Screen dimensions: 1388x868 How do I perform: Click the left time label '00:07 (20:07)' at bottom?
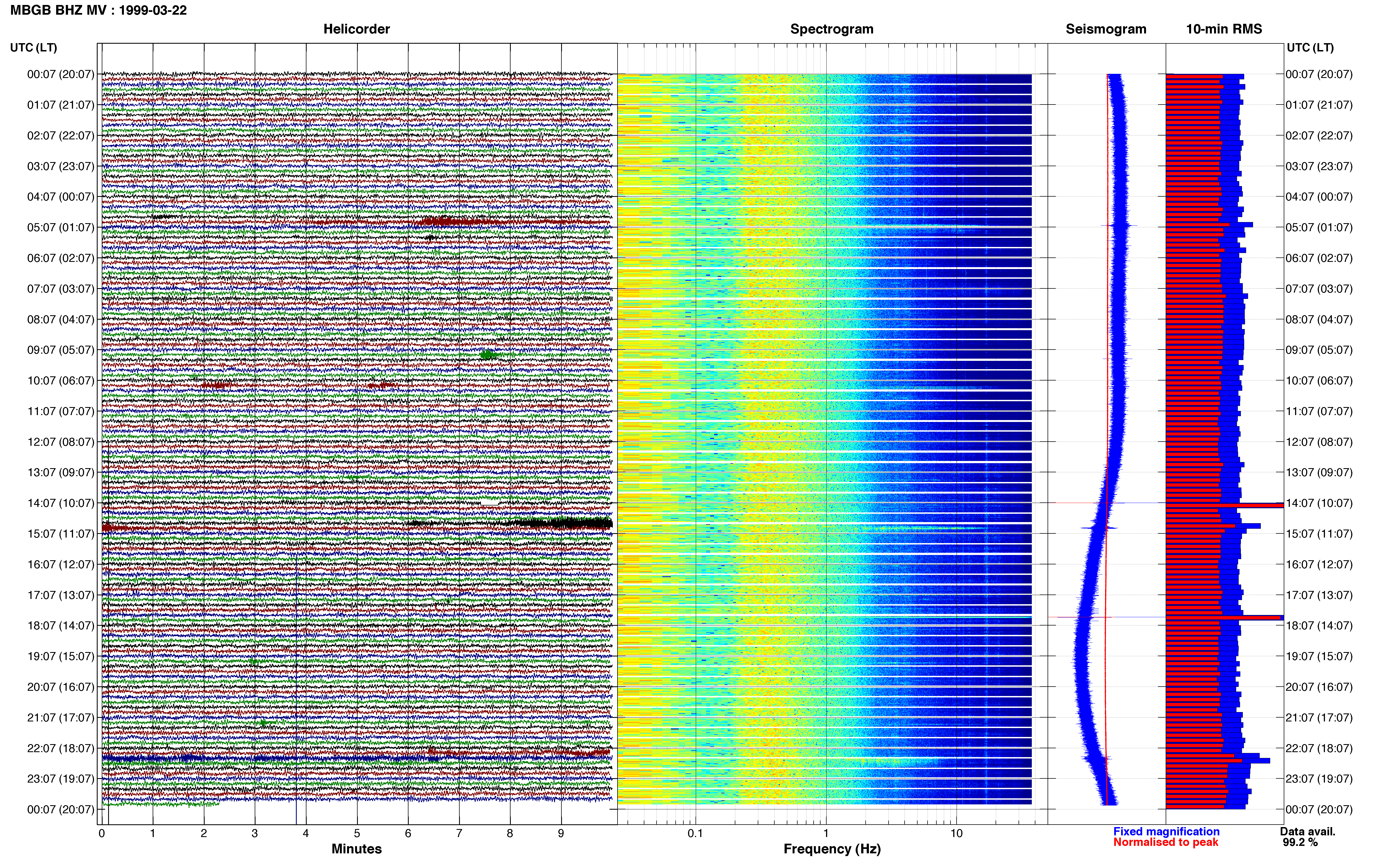tap(61, 809)
